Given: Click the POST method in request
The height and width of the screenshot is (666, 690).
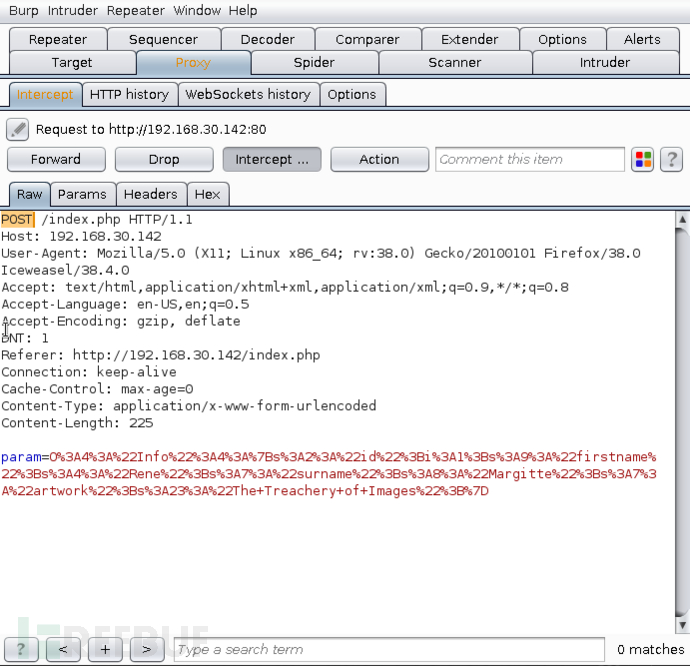Looking at the screenshot, I should (x=17, y=219).
